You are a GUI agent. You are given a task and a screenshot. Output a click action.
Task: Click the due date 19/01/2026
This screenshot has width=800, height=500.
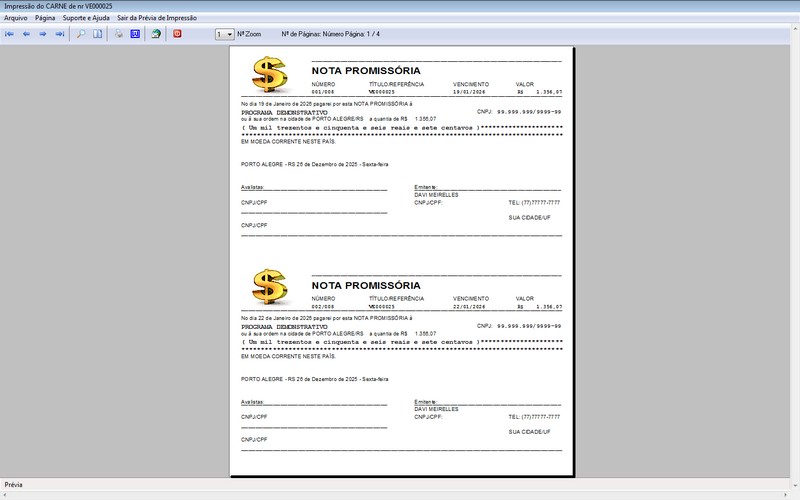tap(469, 92)
